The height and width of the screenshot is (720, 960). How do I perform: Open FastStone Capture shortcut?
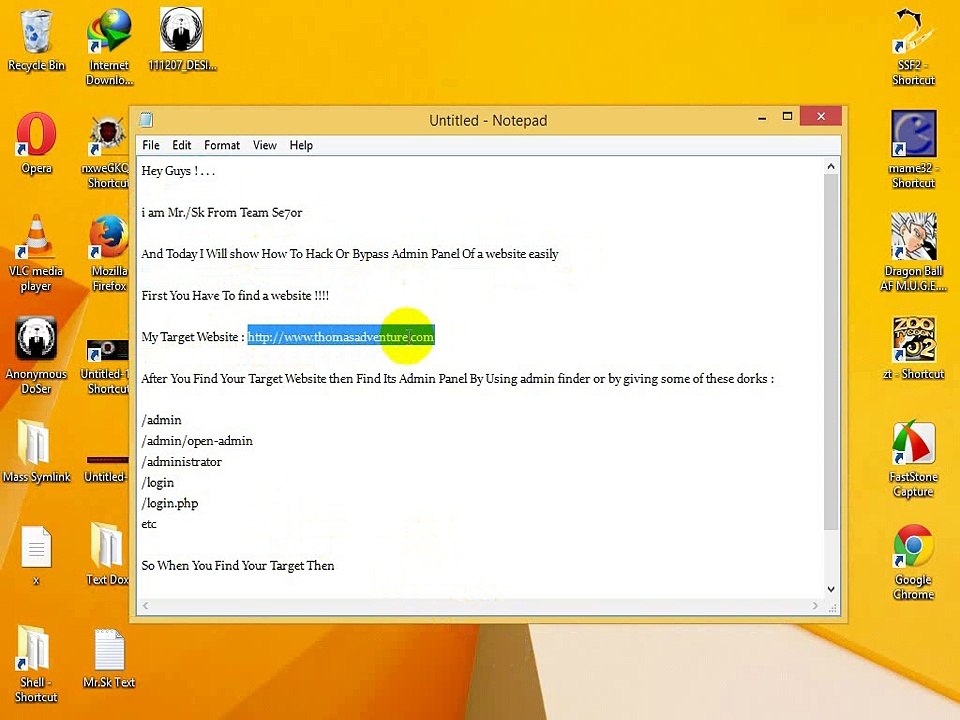[x=913, y=459]
